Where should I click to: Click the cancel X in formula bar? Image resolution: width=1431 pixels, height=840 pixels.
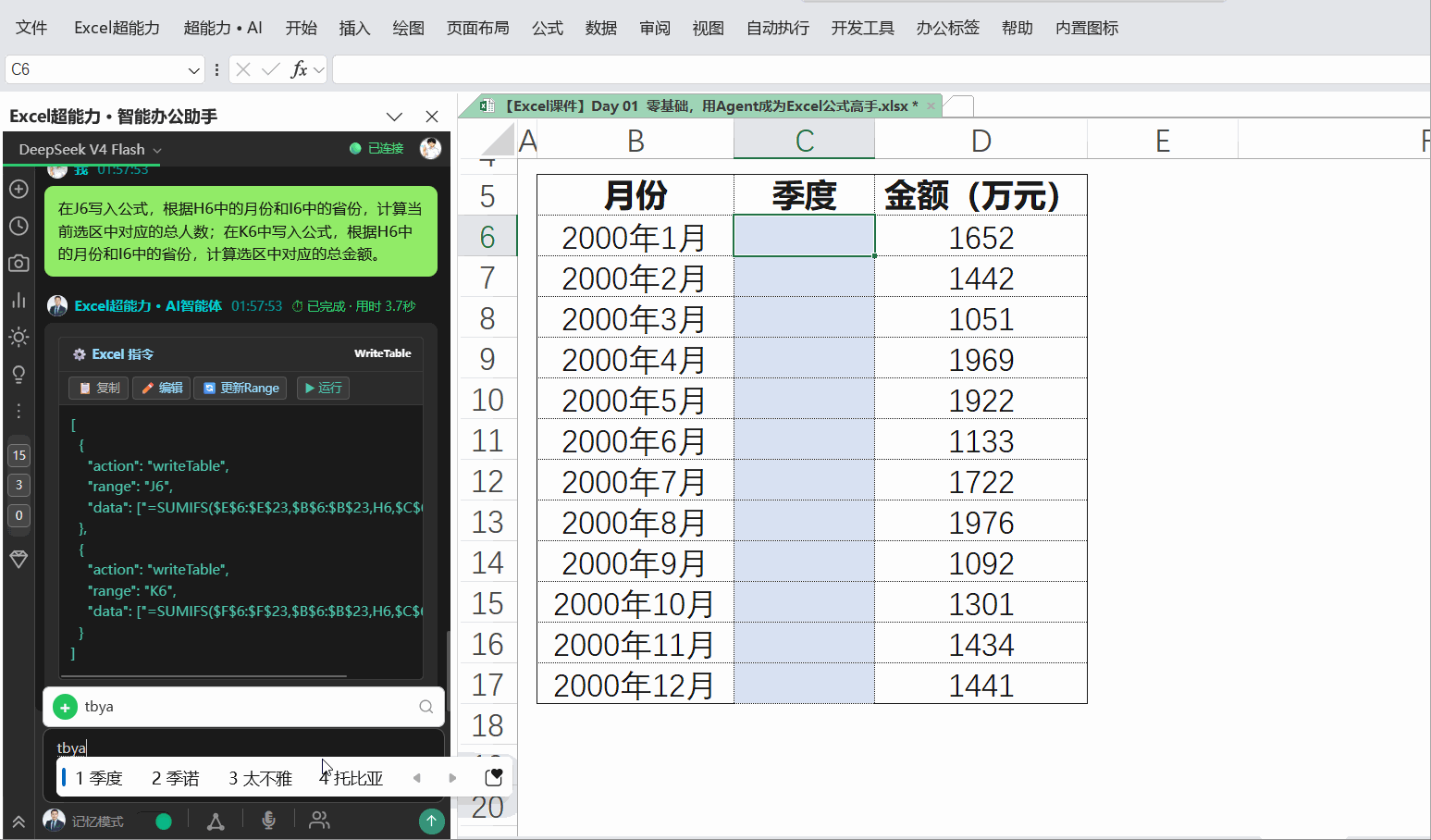click(x=243, y=69)
